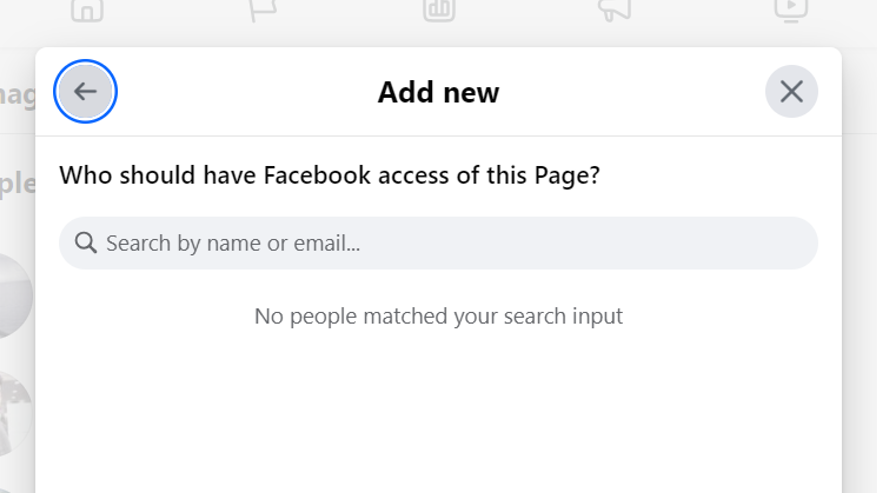Click the No people matched message
Image resolution: width=877 pixels, height=499 pixels.
438,316
